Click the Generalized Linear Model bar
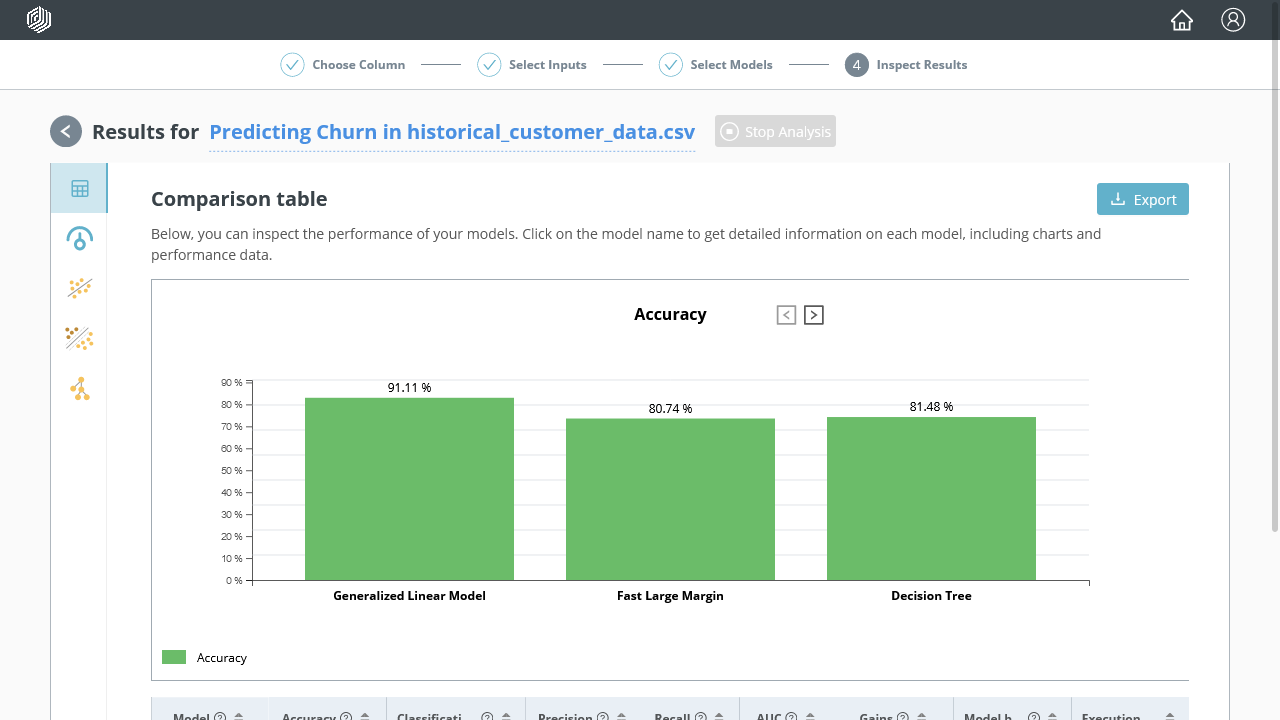 (409, 489)
